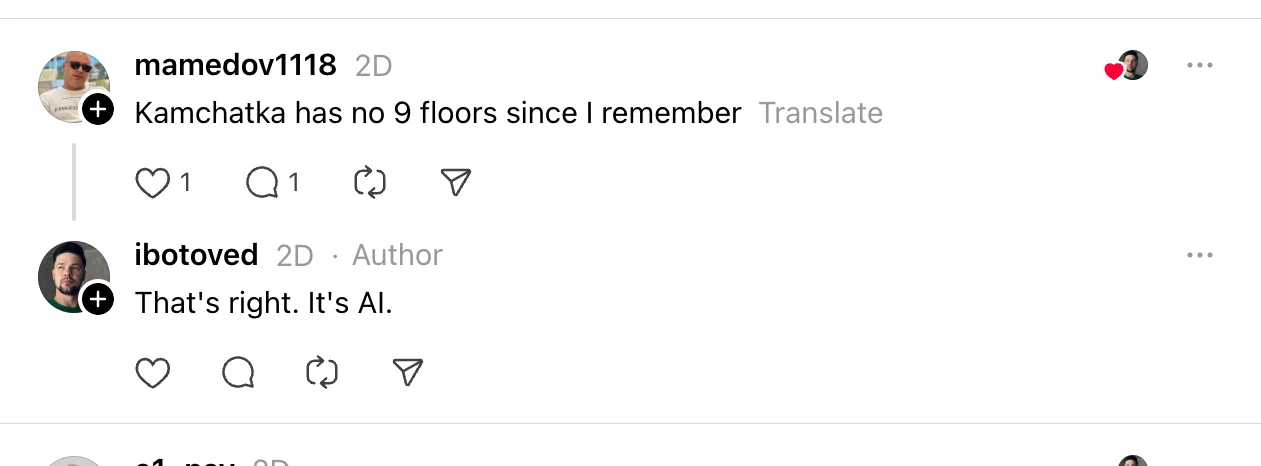View ibotoved's profile picture
Viewport: 1261px width, 466px height.
[x=68, y=270]
